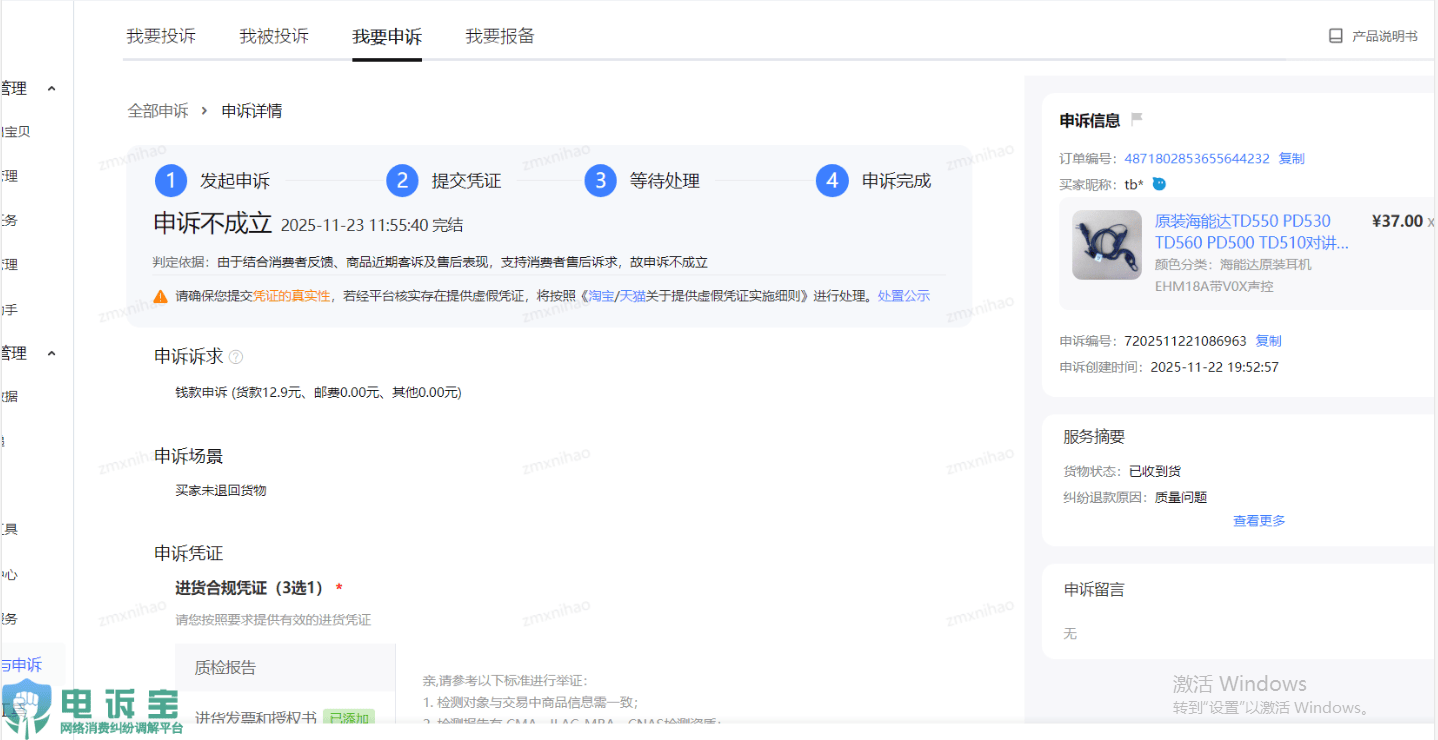Viewport: 1438px width, 740px height.
Task: Click step 1 circle 发起申诉
Action: (171, 181)
